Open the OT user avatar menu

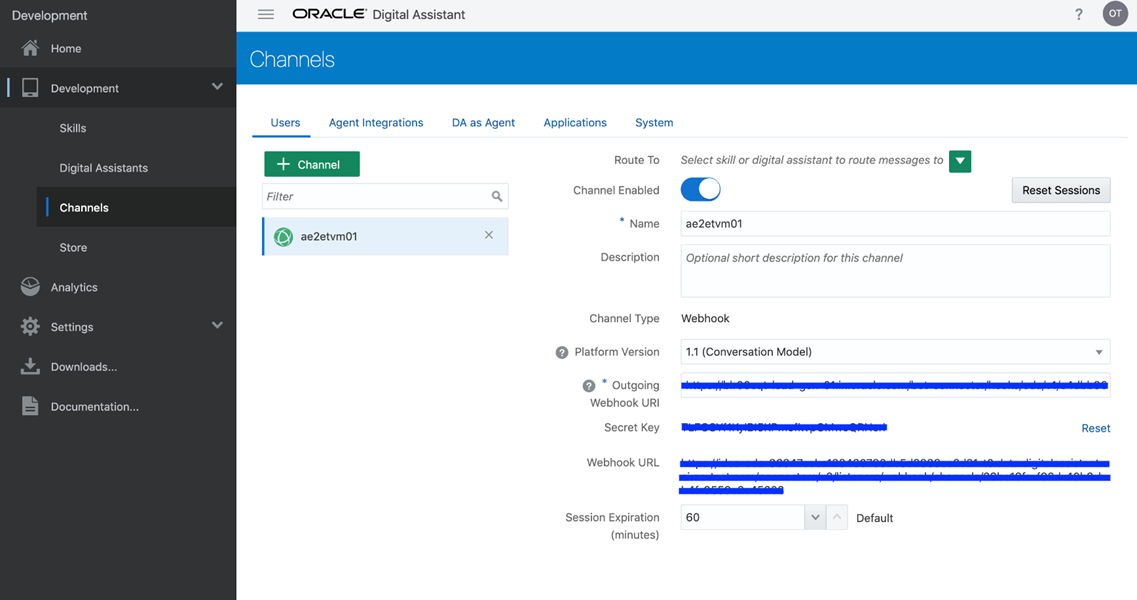(1114, 14)
